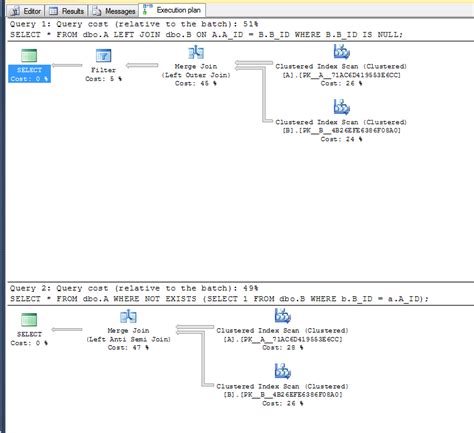The image size is (474, 433).
Task: Click the Query 1 cost header text
Action: [134, 24]
